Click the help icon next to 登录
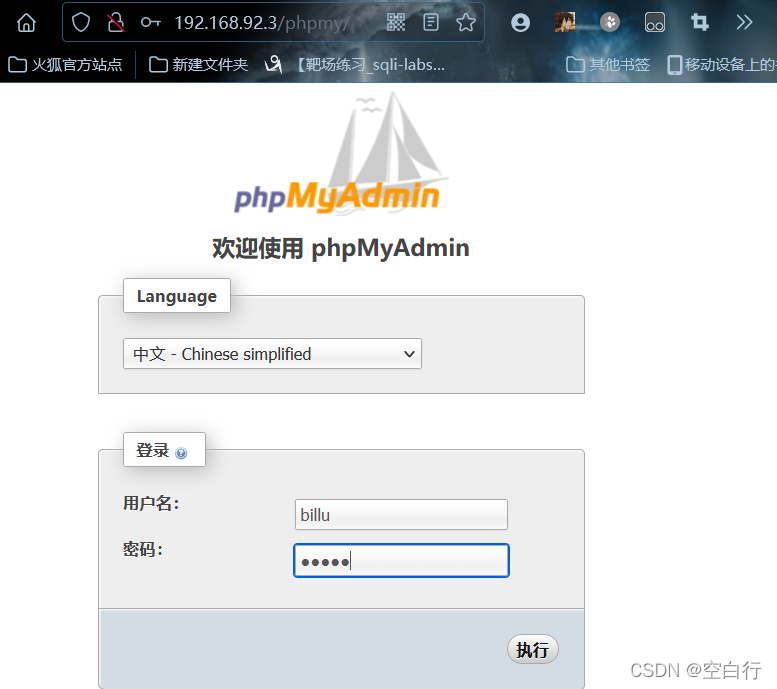This screenshot has width=777, height=689. pos(181,453)
